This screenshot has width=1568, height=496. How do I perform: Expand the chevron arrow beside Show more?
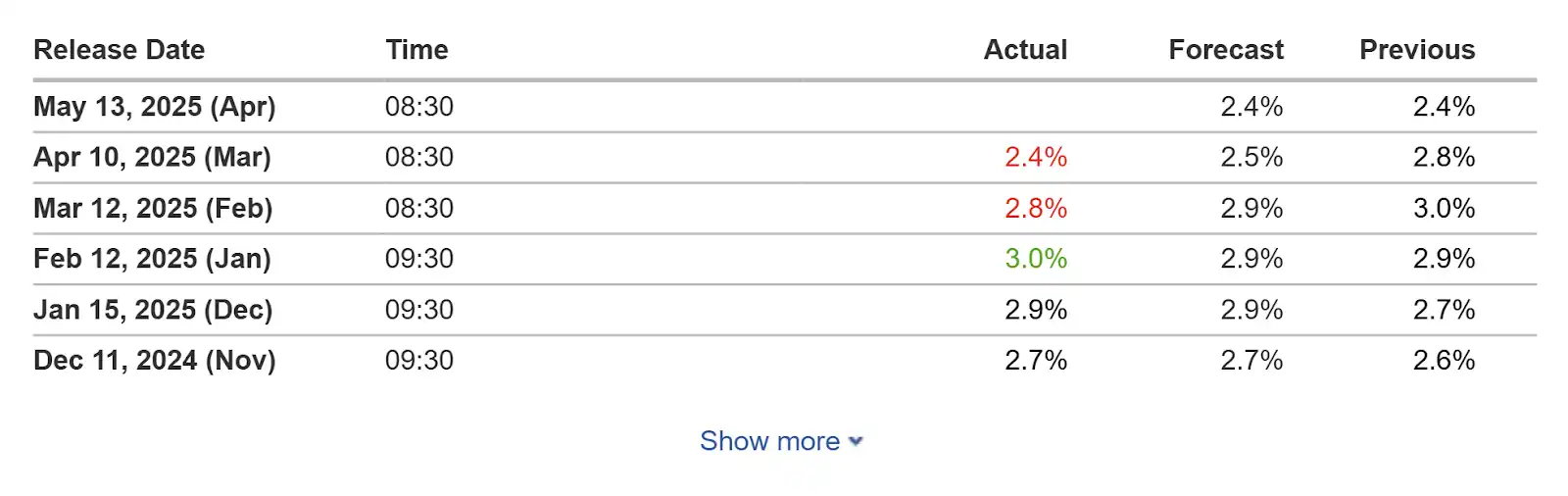coord(856,442)
